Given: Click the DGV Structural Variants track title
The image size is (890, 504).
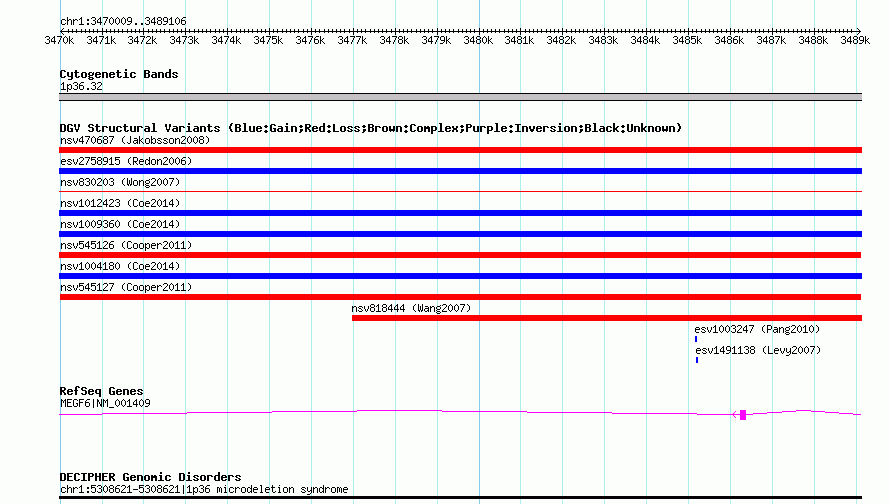Looking at the screenshot, I should [x=371, y=128].
